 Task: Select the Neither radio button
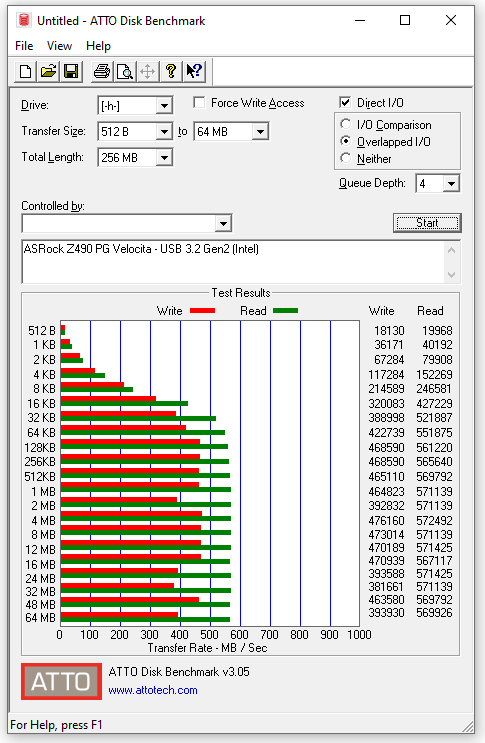[x=346, y=158]
